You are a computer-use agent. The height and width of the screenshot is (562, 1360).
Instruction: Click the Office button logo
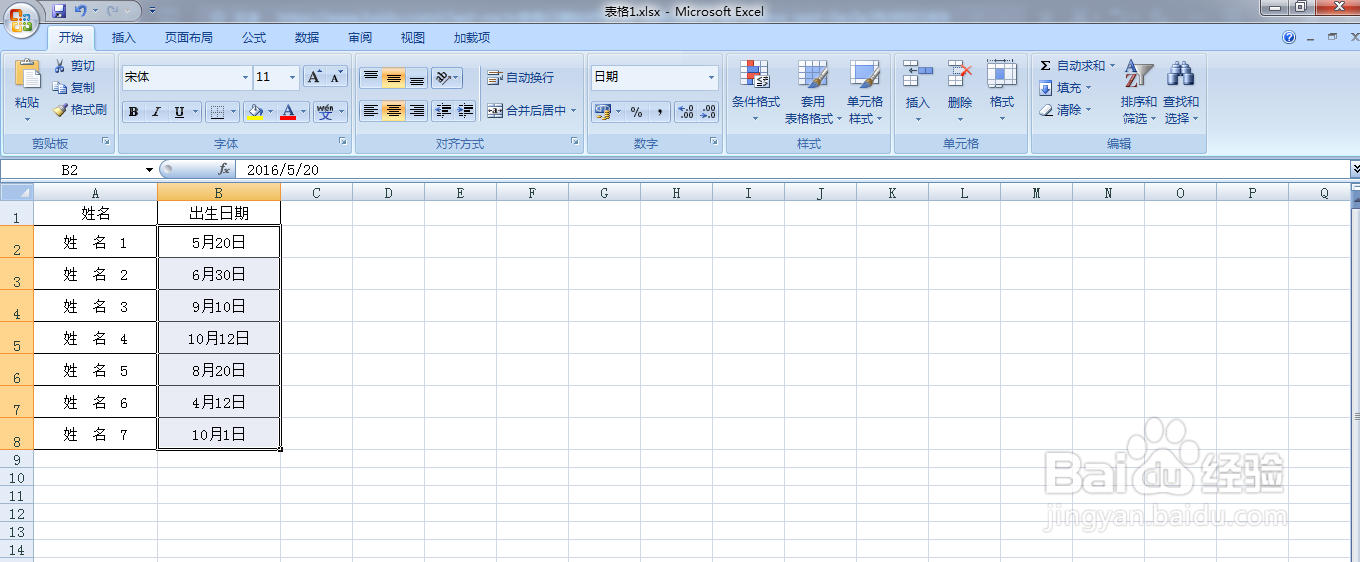click(22, 19)
